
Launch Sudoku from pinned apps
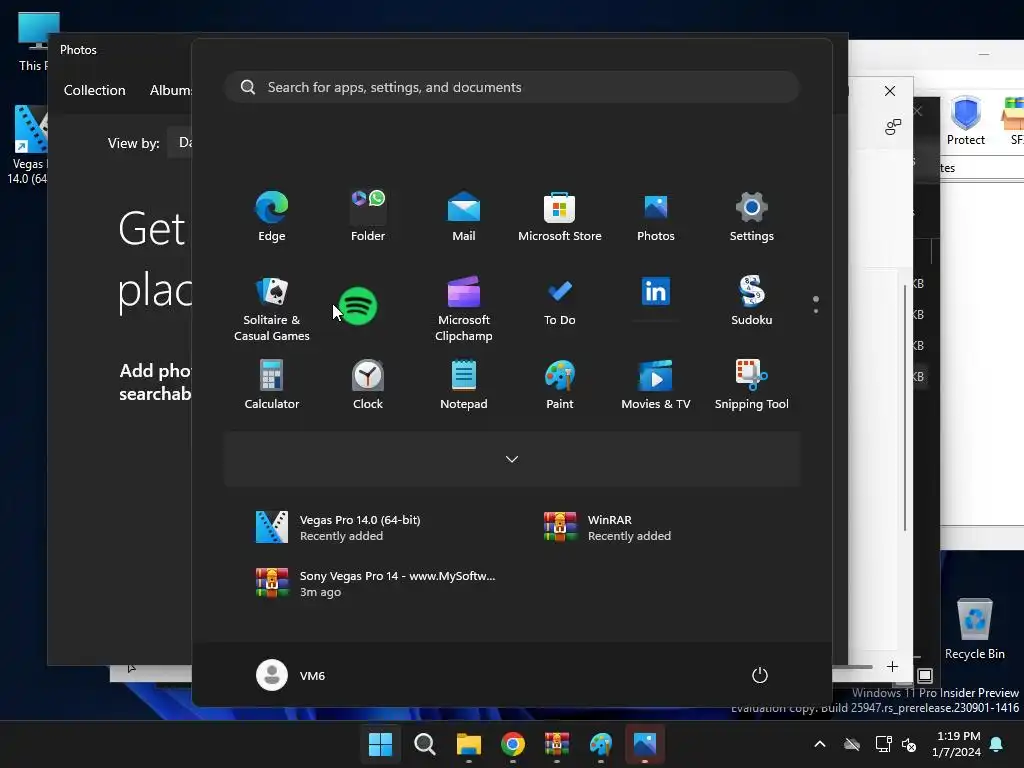click(x=752, y=302)
